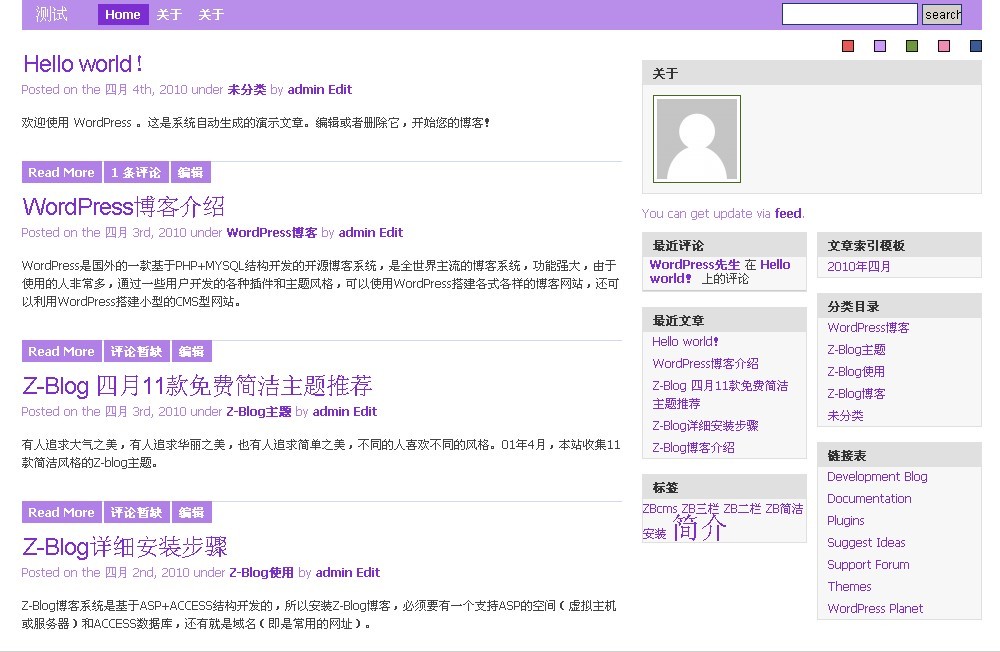Screen dimensions: 1000x652
Task: Click Edit link in Hello world! meta line
Action: coord(340,90)
